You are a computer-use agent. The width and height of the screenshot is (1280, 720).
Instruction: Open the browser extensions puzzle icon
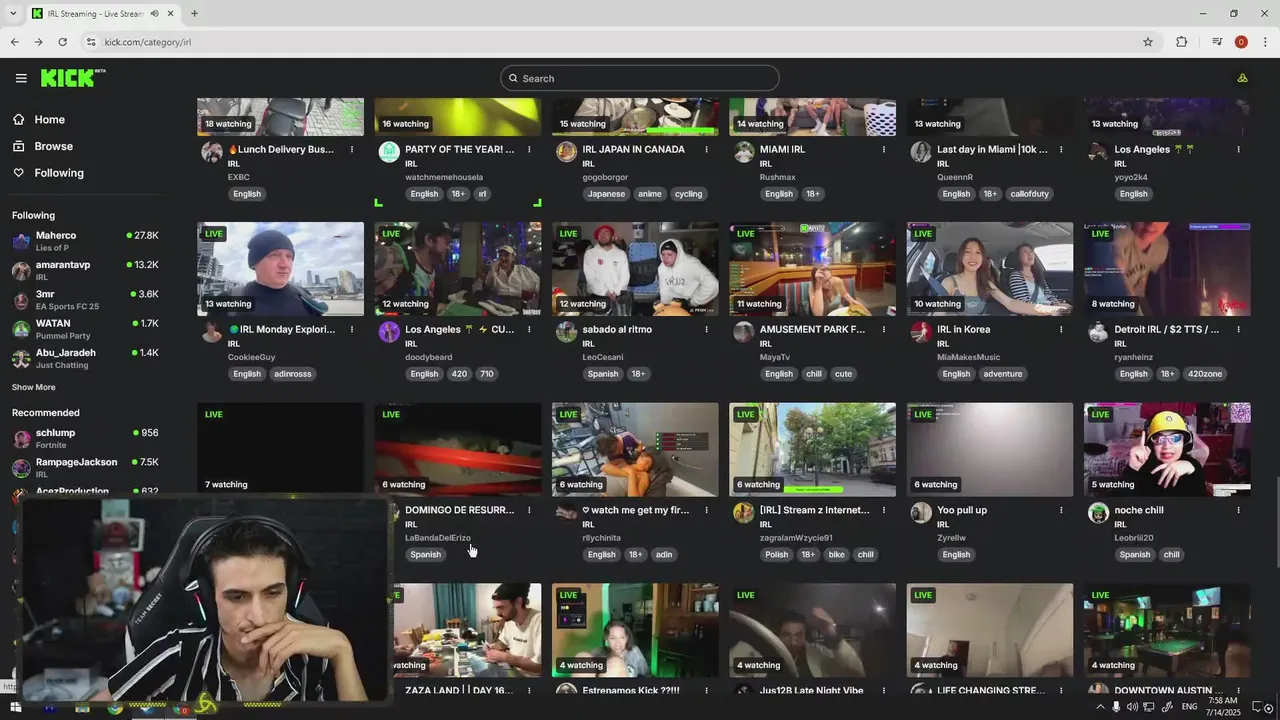coord(1182,42)
